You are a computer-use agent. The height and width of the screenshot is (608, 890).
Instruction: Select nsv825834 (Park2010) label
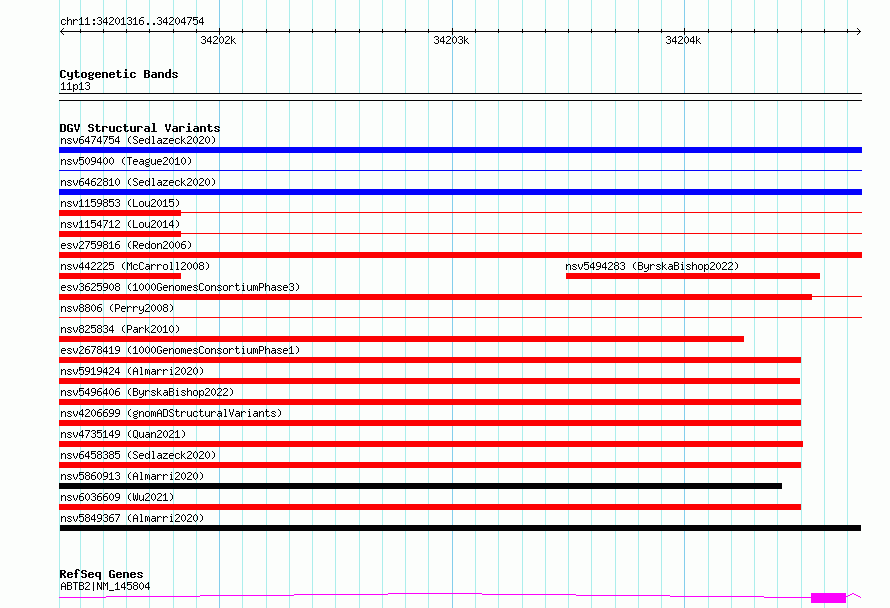pos(120,329)
